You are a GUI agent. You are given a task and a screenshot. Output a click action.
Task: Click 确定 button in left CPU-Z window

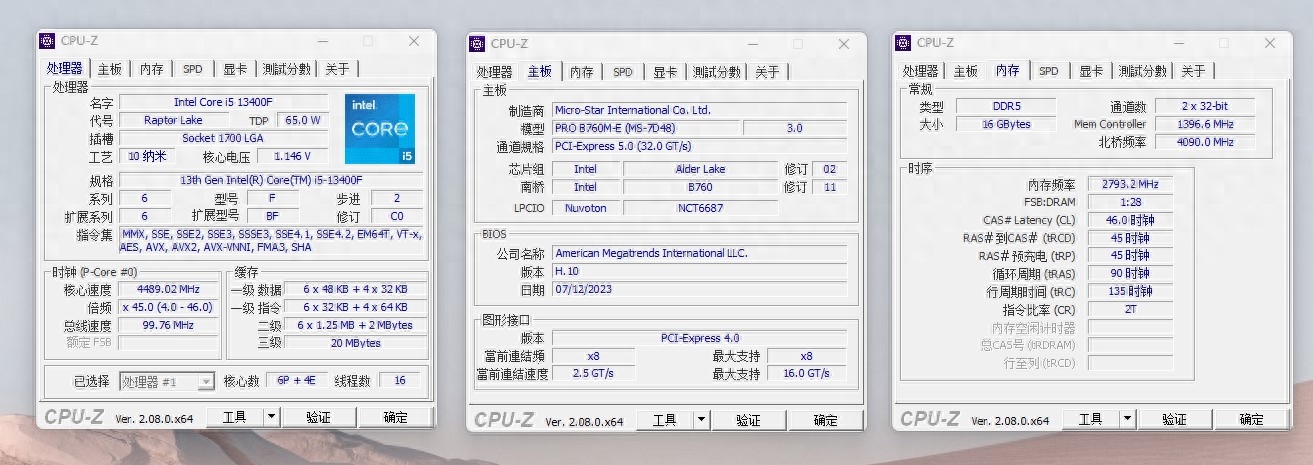(x=395, y=417)
